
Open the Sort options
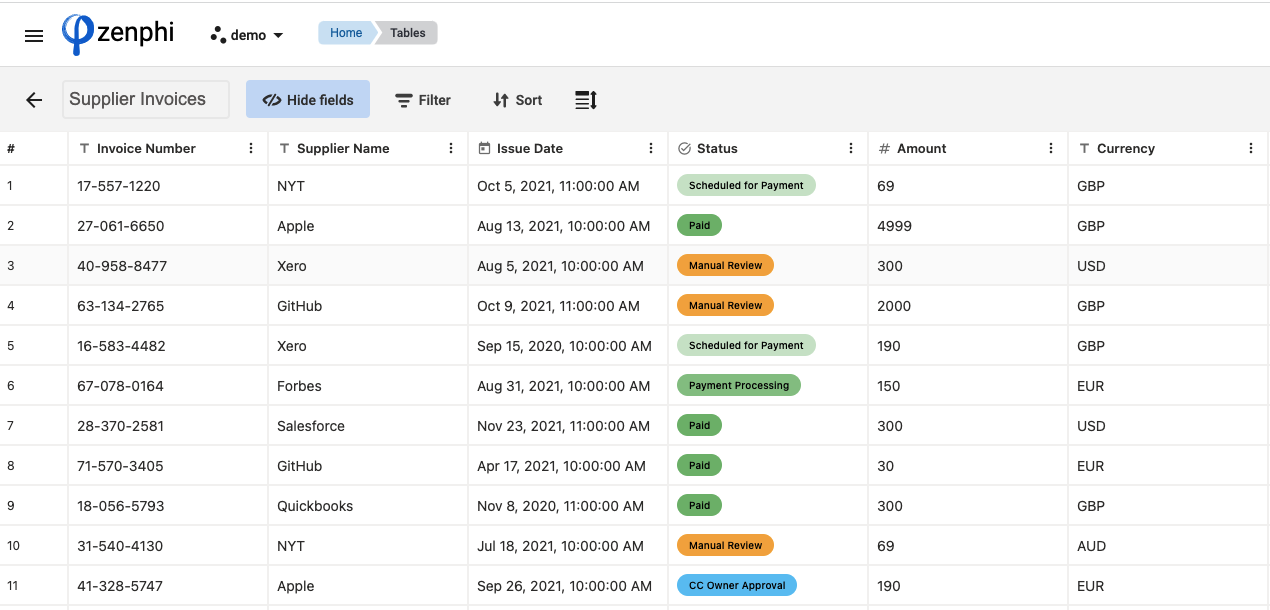click(518, 100)
